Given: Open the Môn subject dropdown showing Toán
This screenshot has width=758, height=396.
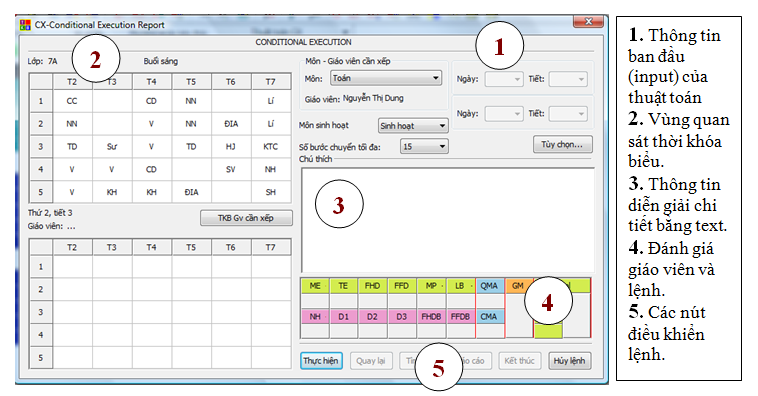Looking at the screenshot, I should [386, 78].
